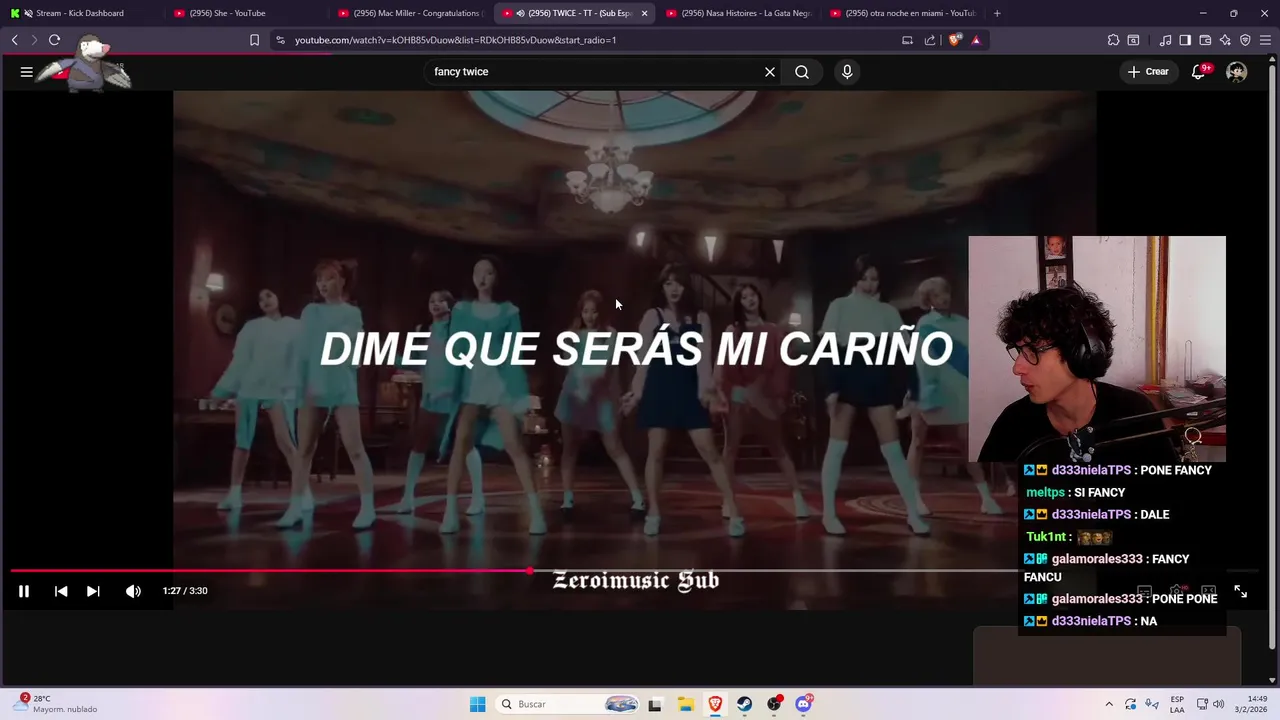Open Steam from taskbar
1280x720 pixels.
[744, 704]
